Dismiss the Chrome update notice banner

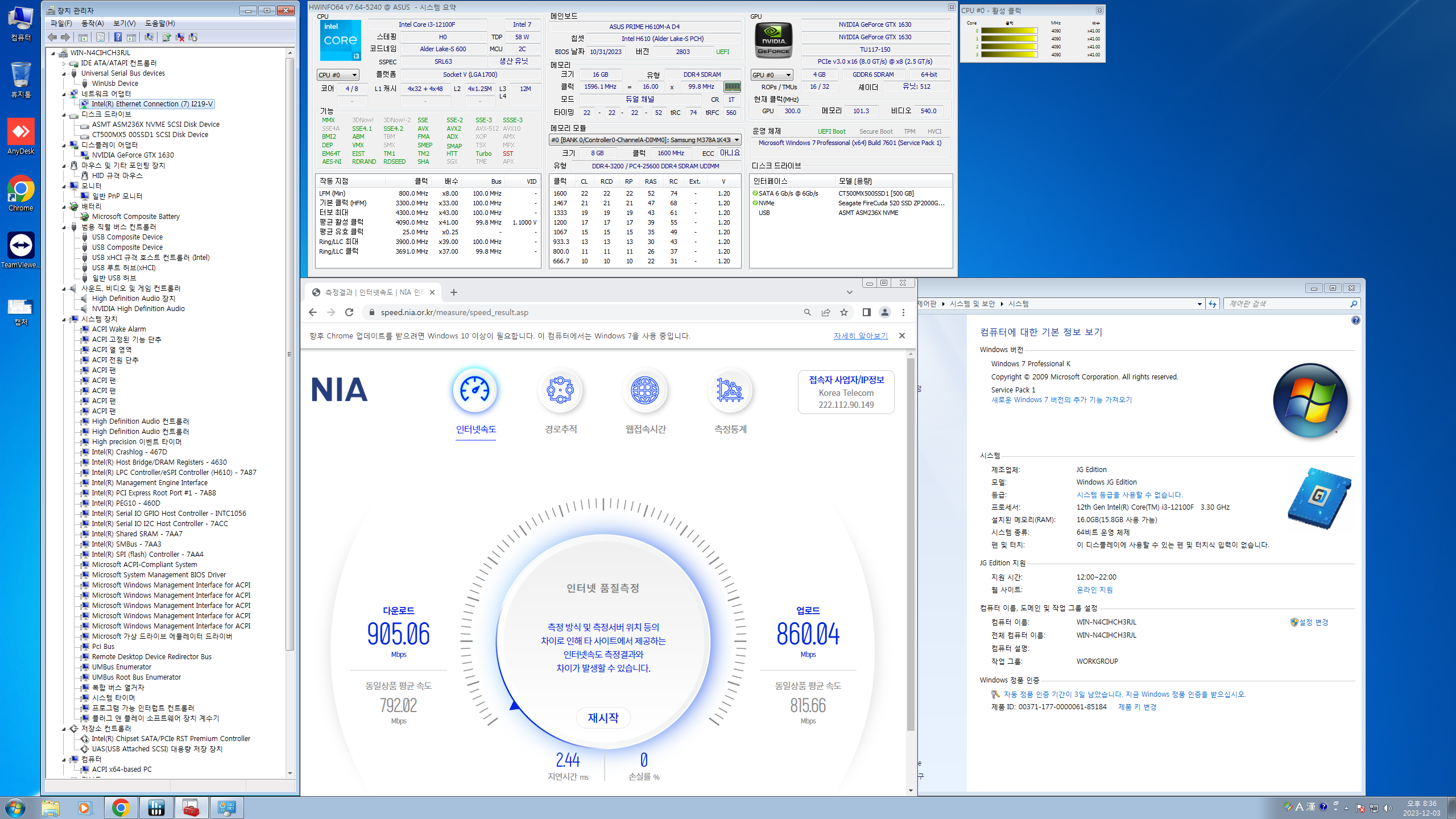pyautogui.click(x=902, y=336)
